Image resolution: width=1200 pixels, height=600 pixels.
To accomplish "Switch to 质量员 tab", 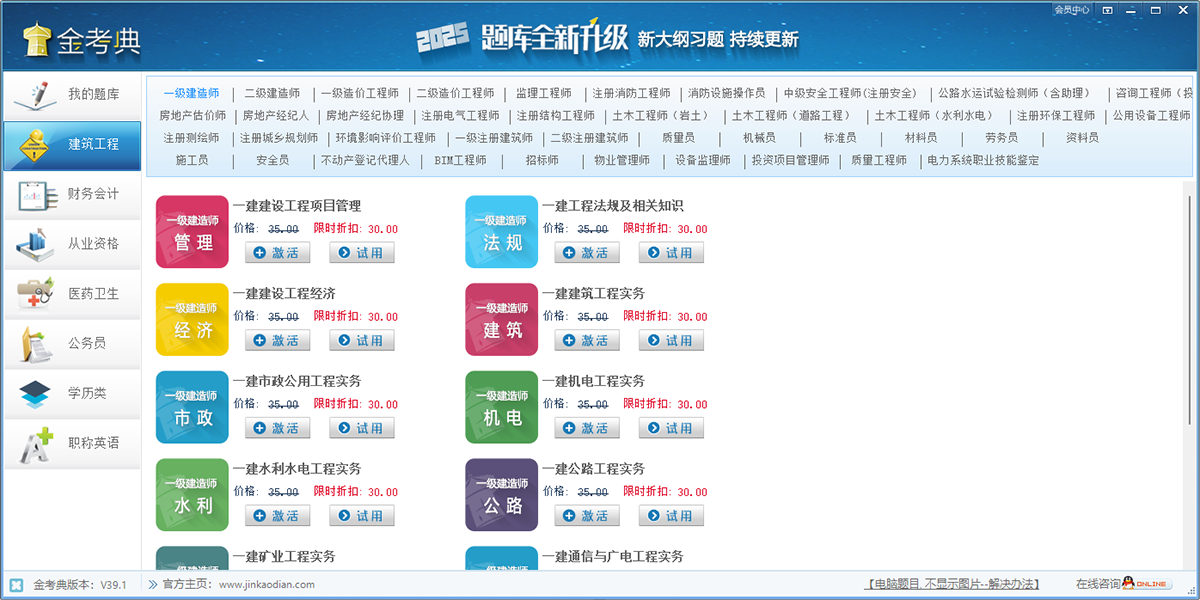I will click(678, 137).
